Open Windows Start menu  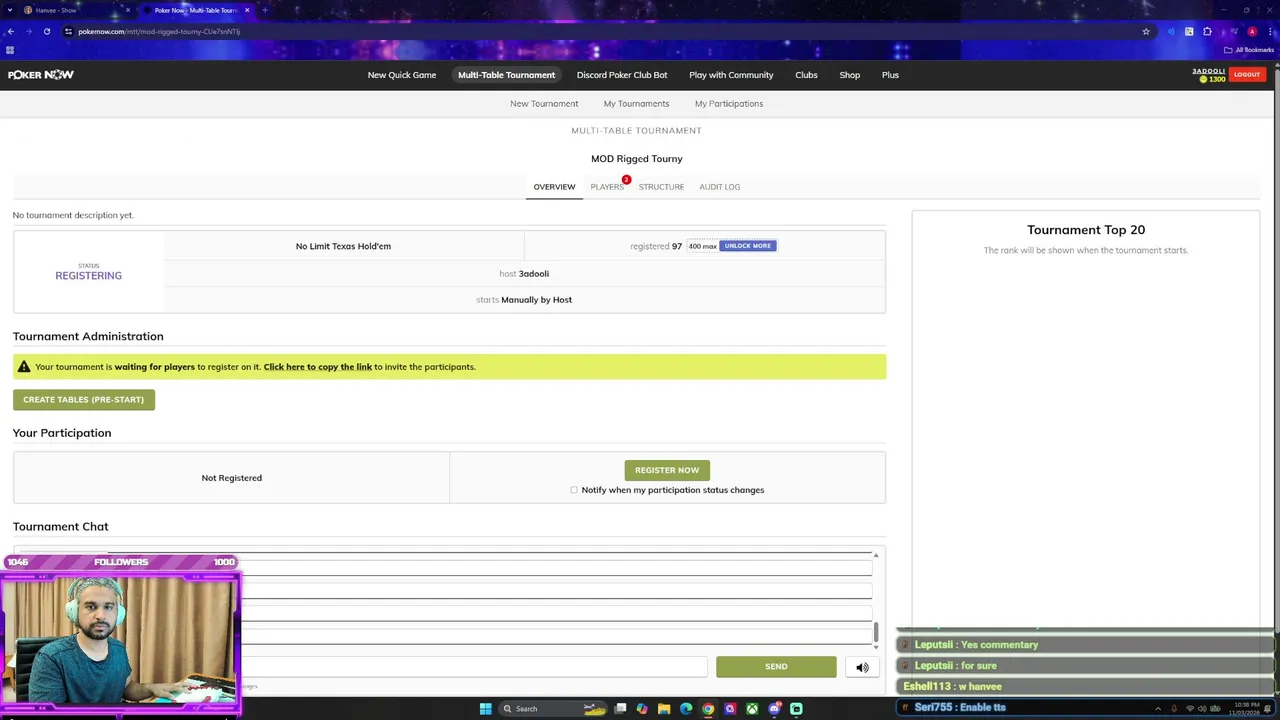(485, 709)
